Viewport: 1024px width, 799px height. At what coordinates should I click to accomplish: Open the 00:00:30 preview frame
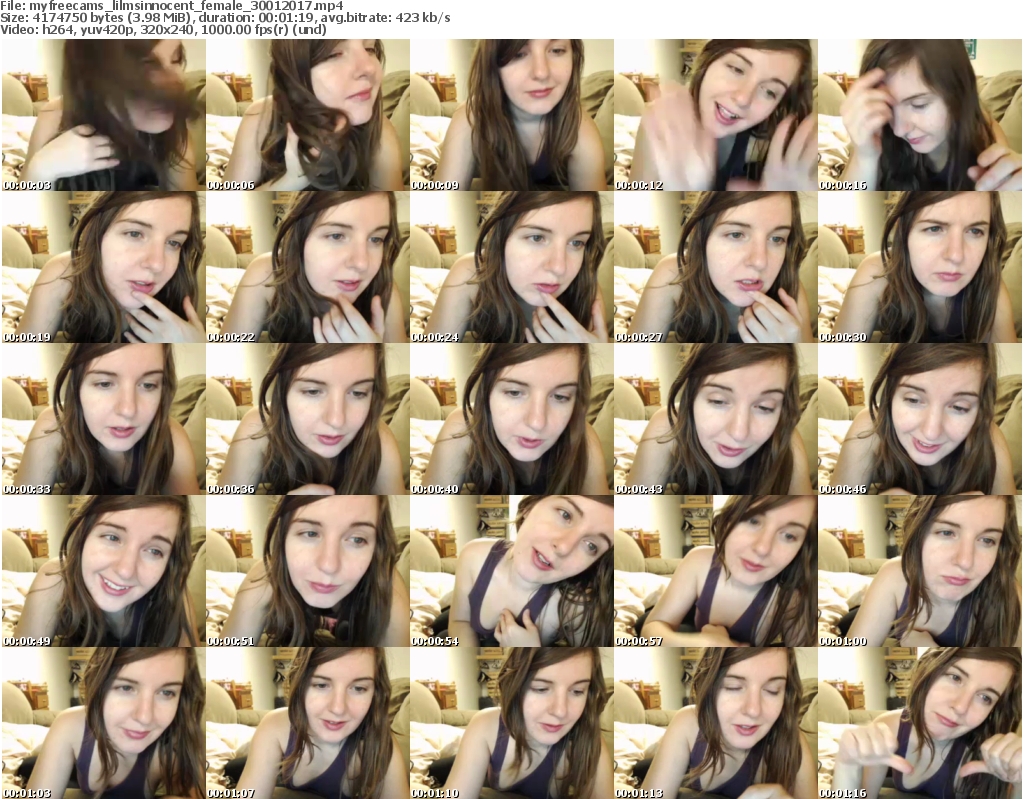tap(920, 267)
